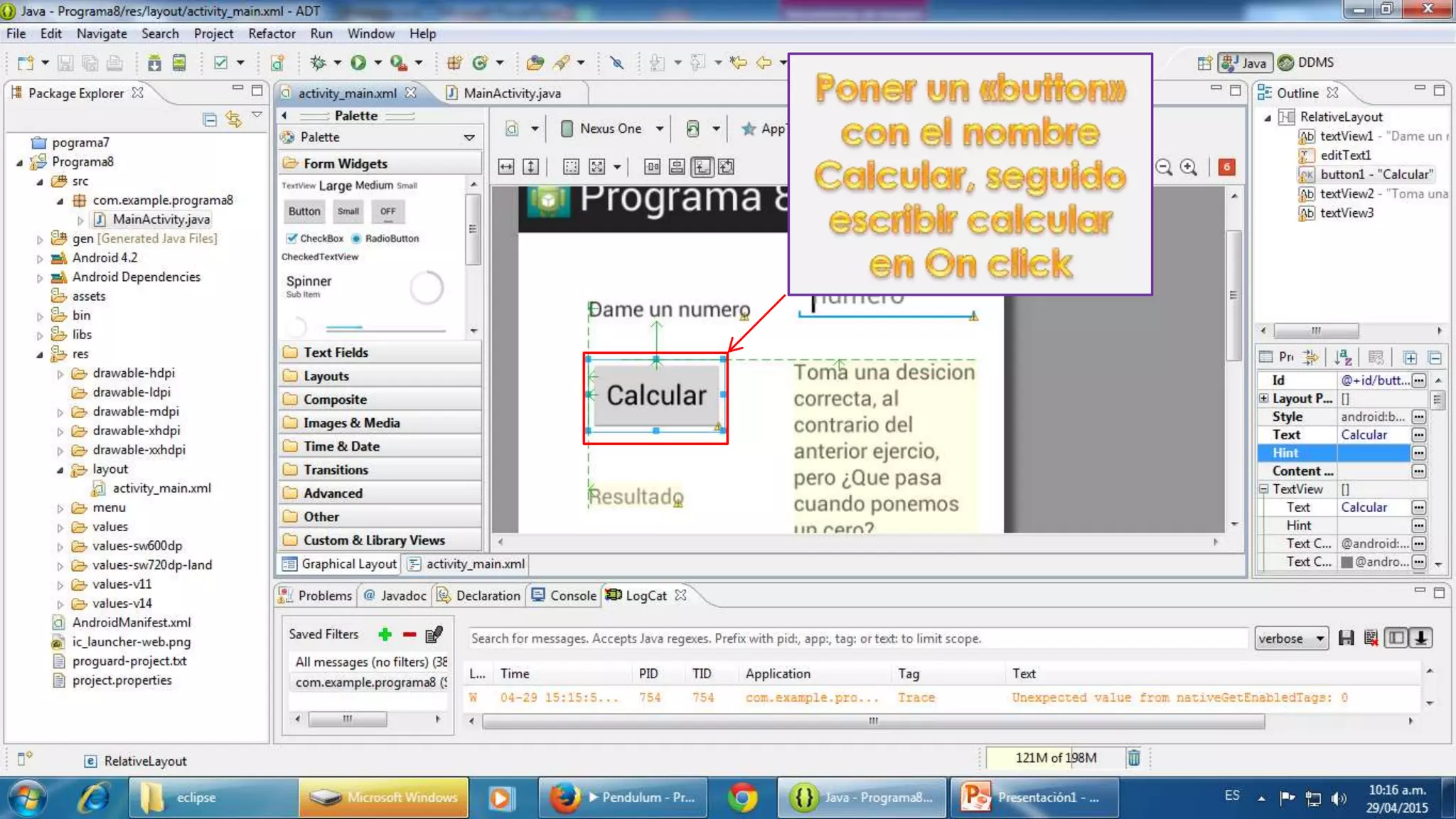
Task: Open the Refactor menu
Action: pyautogui.click(x=271, y=33)
